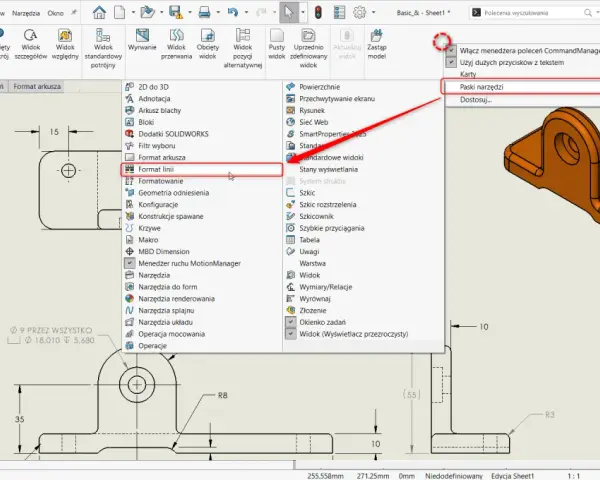Select Złożenie toolbar entry
The width and height of the screenshot is (600, 480).
pos(364,310)
